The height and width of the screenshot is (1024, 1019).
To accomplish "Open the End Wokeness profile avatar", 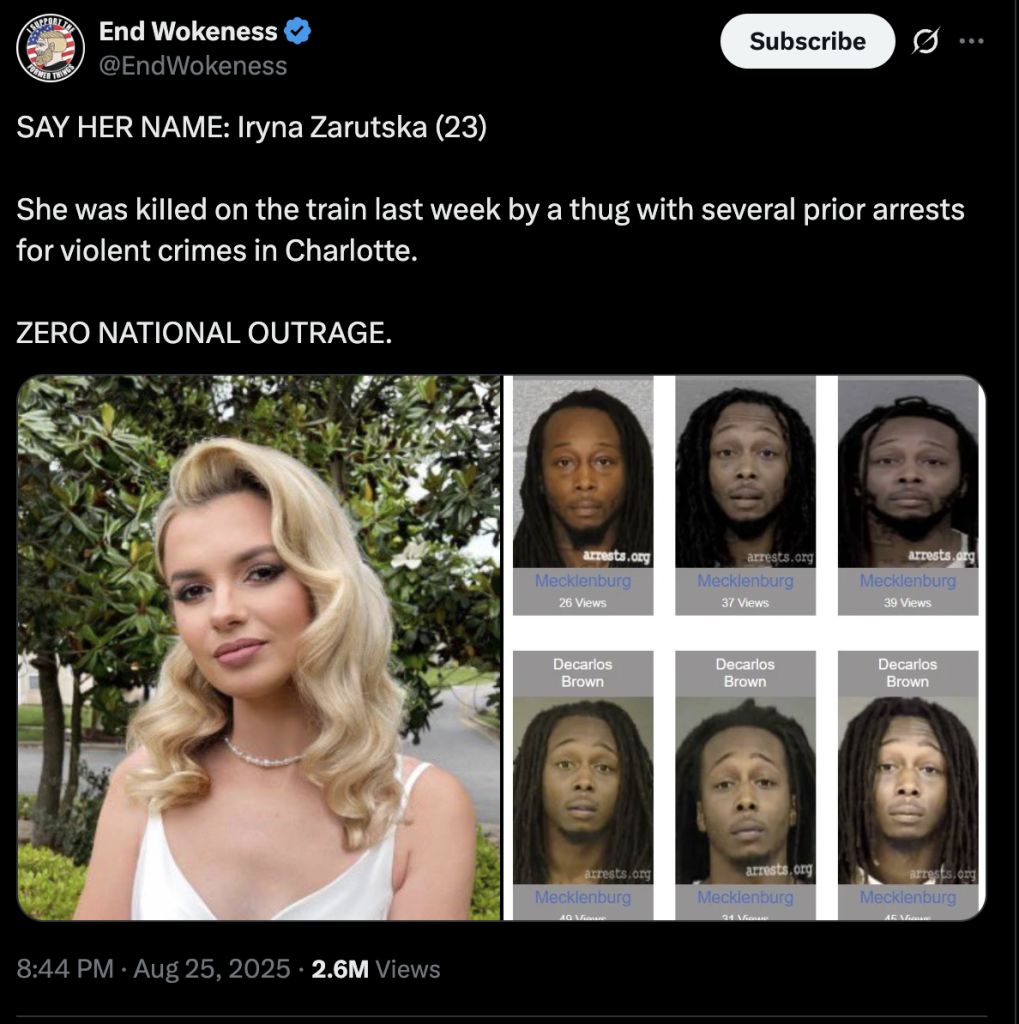I will (50, 48).
